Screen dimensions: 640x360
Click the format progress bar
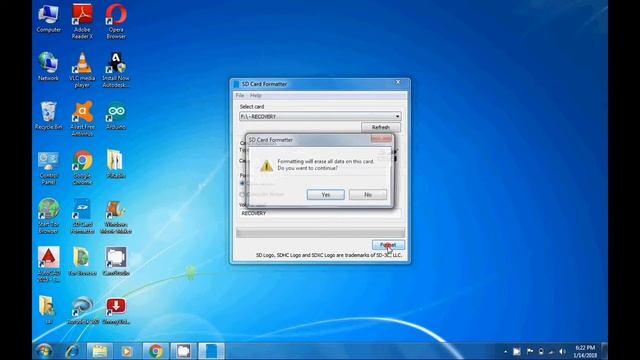click(320, 233)
